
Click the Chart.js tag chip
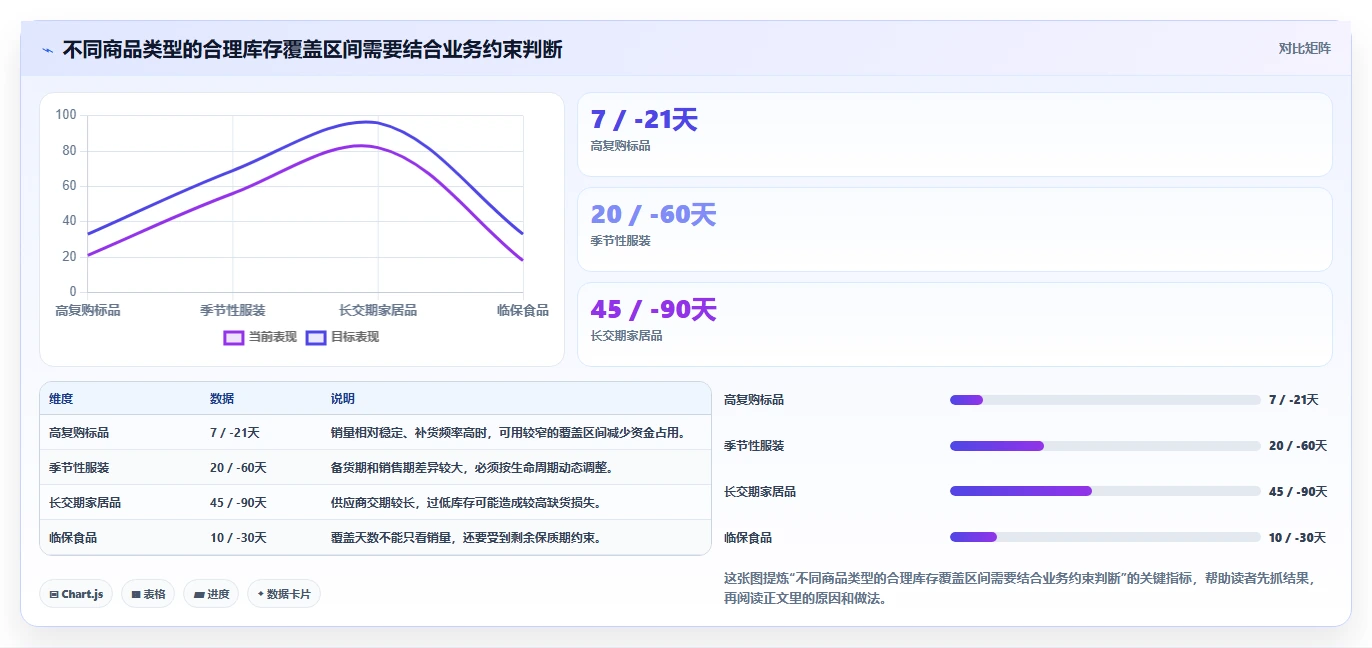pyautogui.click(x=76, y=594)
